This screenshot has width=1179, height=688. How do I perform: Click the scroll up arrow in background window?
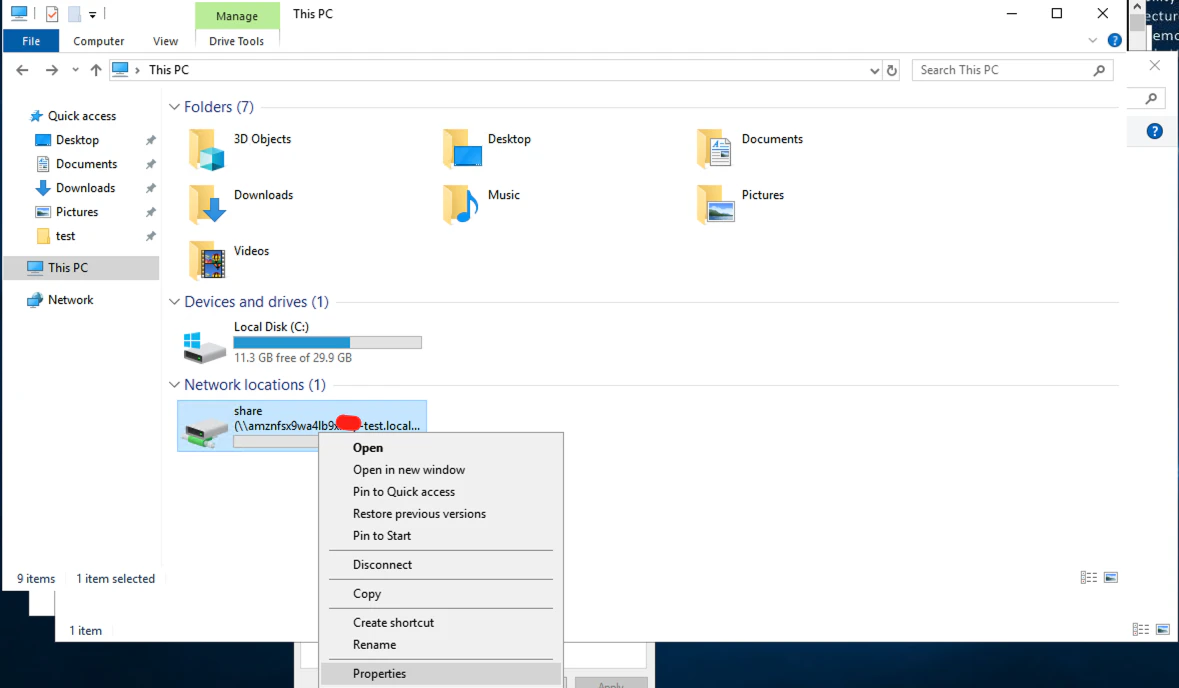click(1138, 7)
